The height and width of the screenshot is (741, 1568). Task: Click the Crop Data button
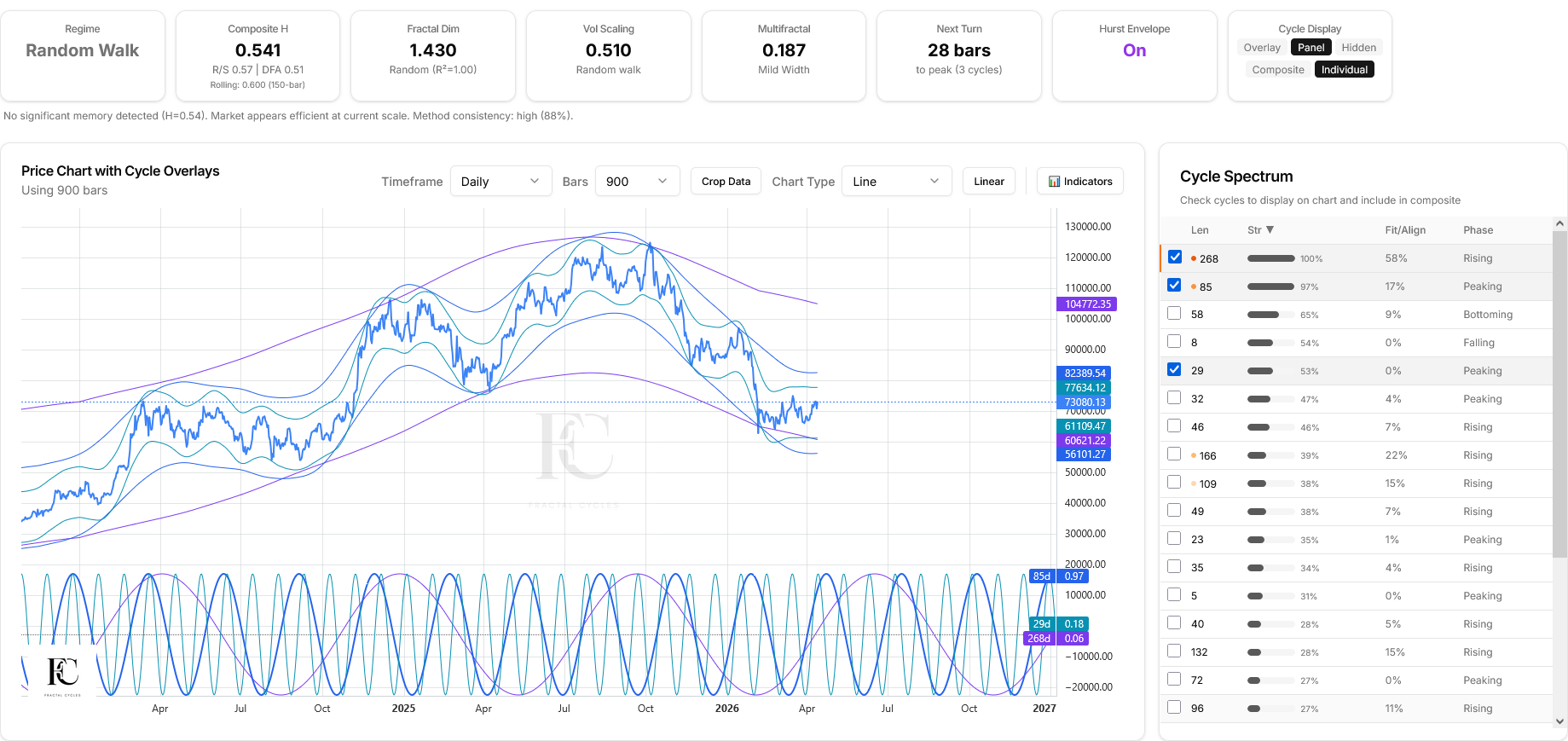coord(726,182)
